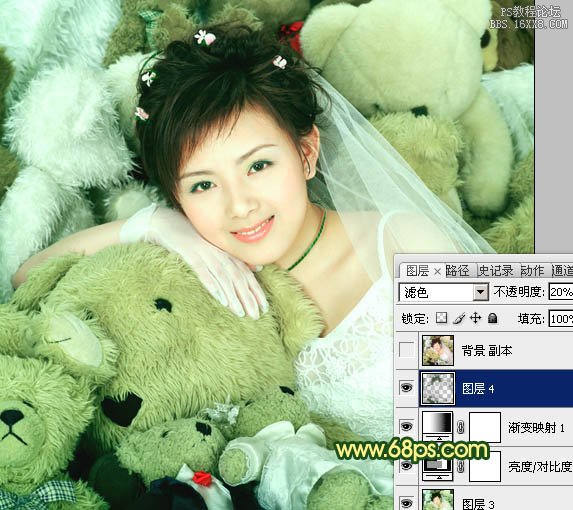Click the lock all padlock icon

(493, 318)
